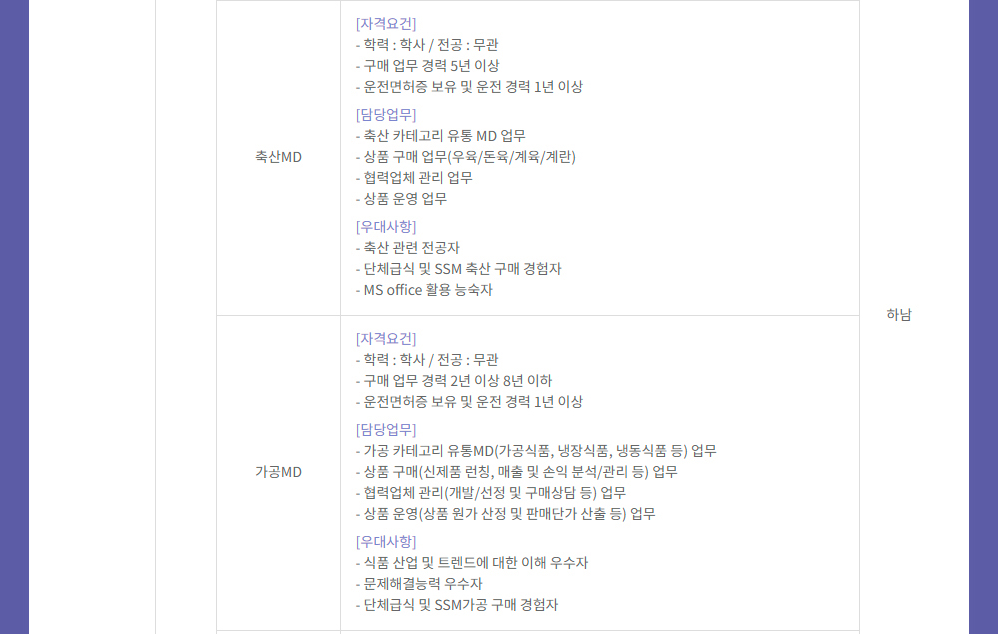Click the line 상품 운영(상품 원가 산정 및 판매단가 산출 등) 업무
The height and width of the screenshot is (634, 998).
505,514
